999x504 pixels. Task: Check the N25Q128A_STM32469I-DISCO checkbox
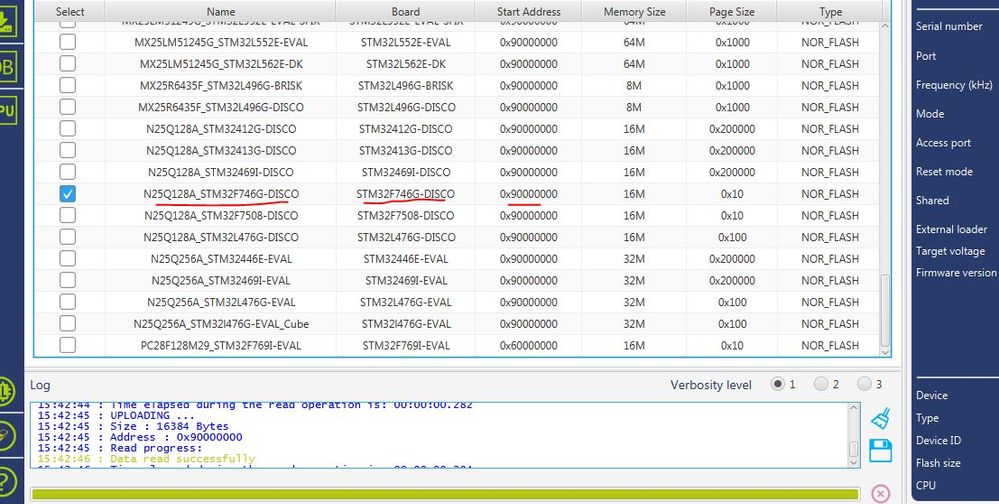pos(67,172)
